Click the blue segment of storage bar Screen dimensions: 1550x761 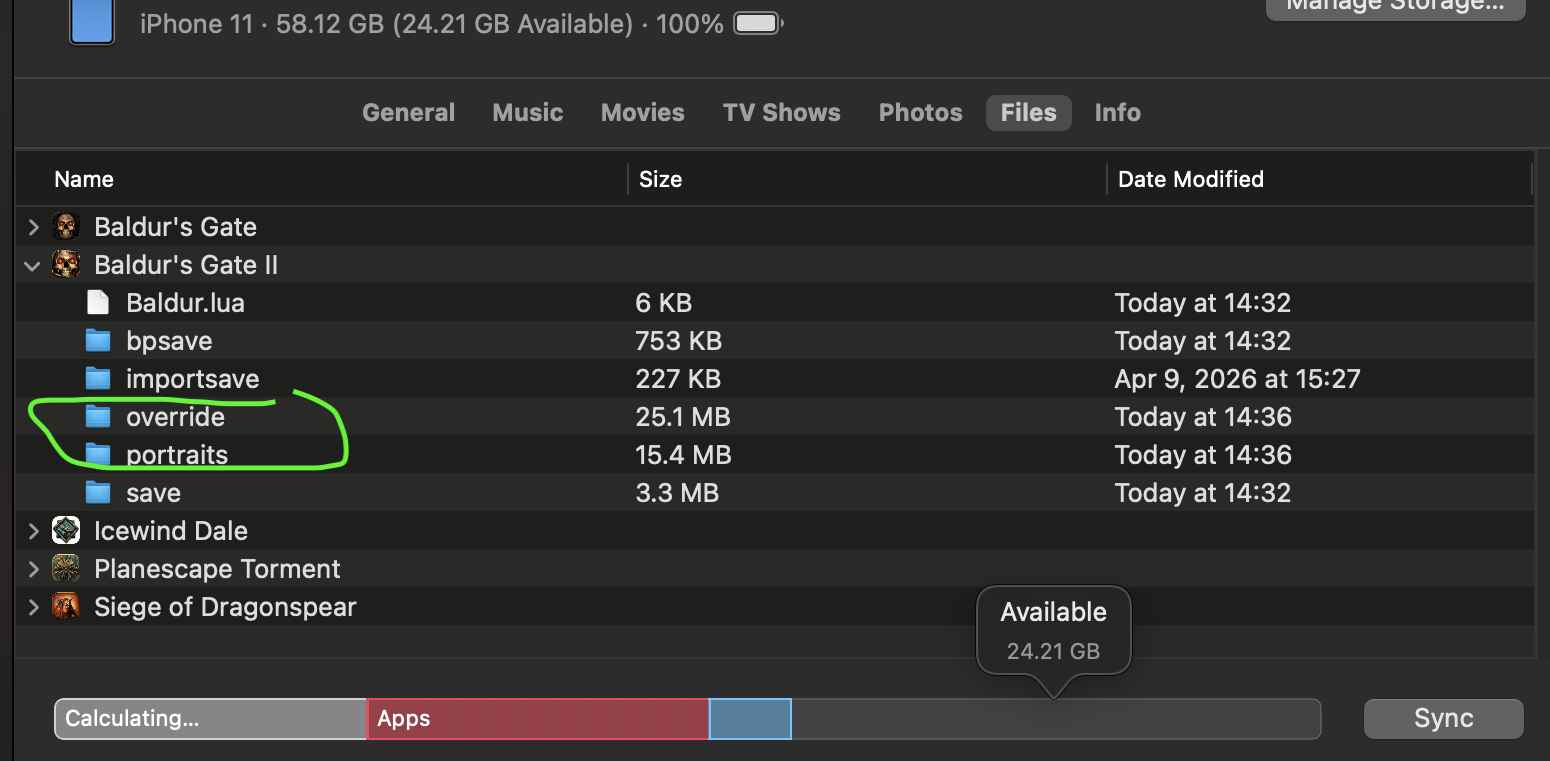point(750,719)
